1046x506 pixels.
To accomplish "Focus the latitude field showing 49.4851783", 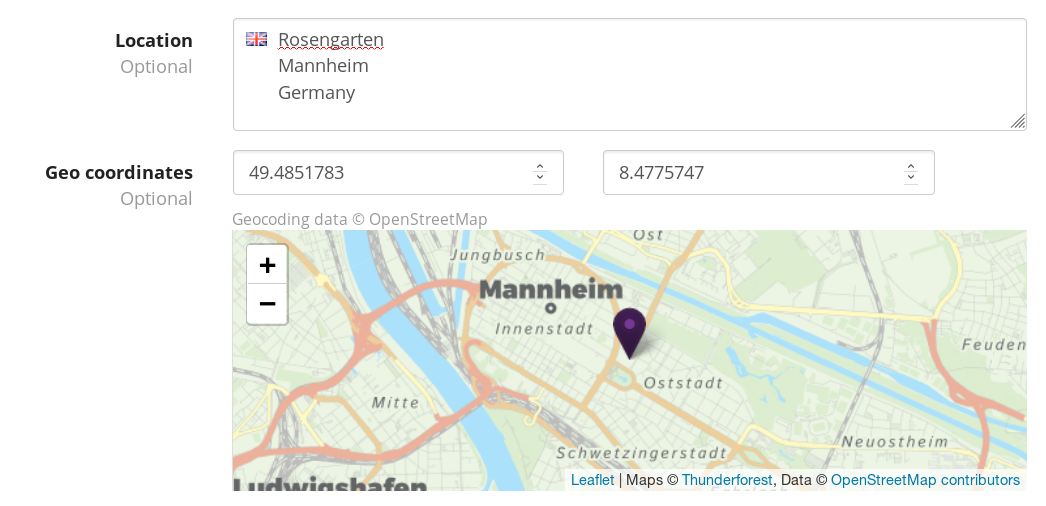I will (380, 173).
